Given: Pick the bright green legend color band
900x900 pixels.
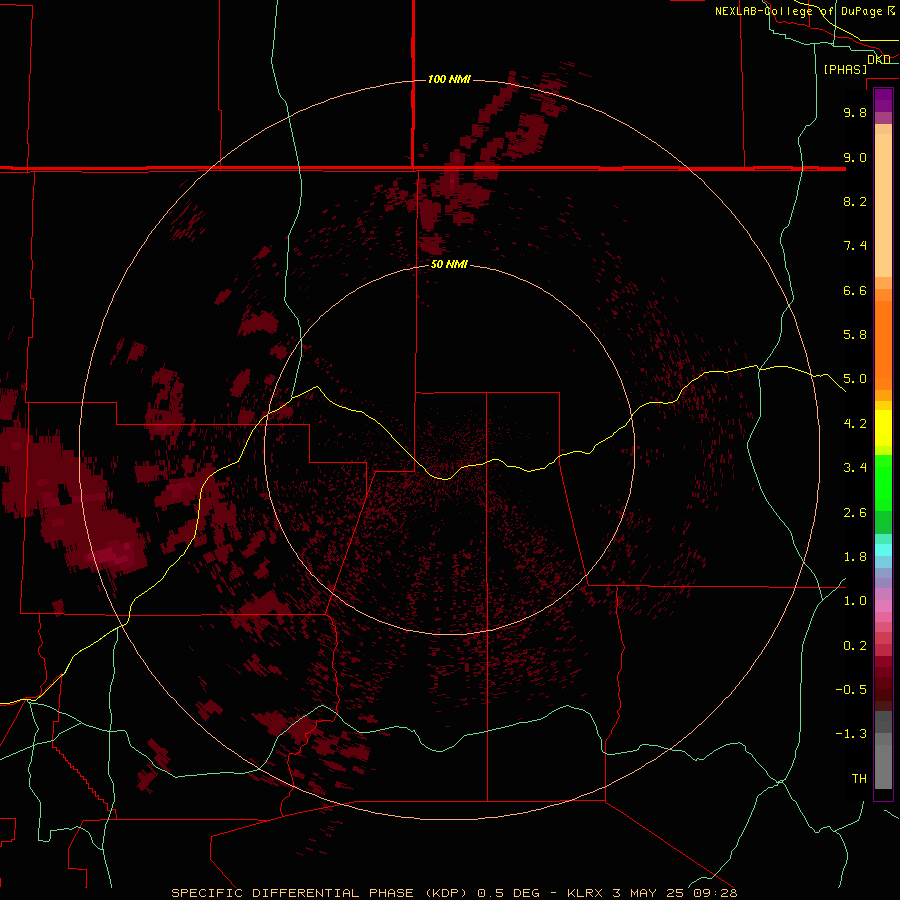Looking at the screenshot, I should 883,482.
